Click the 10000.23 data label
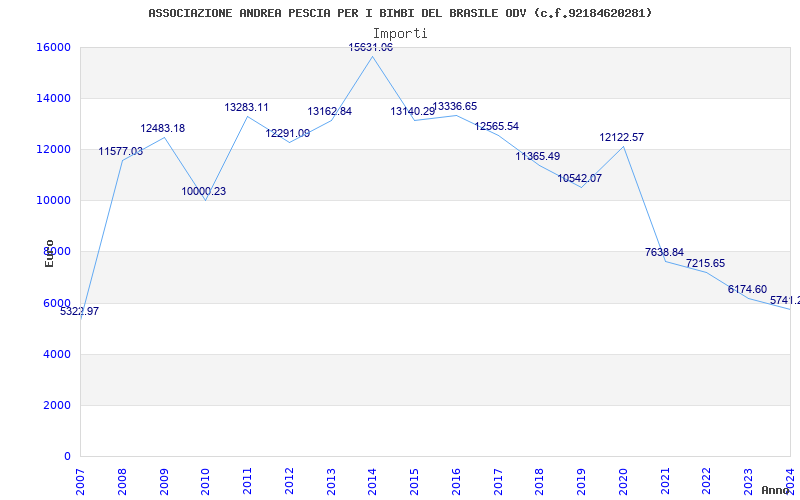 tap(203, 191)
